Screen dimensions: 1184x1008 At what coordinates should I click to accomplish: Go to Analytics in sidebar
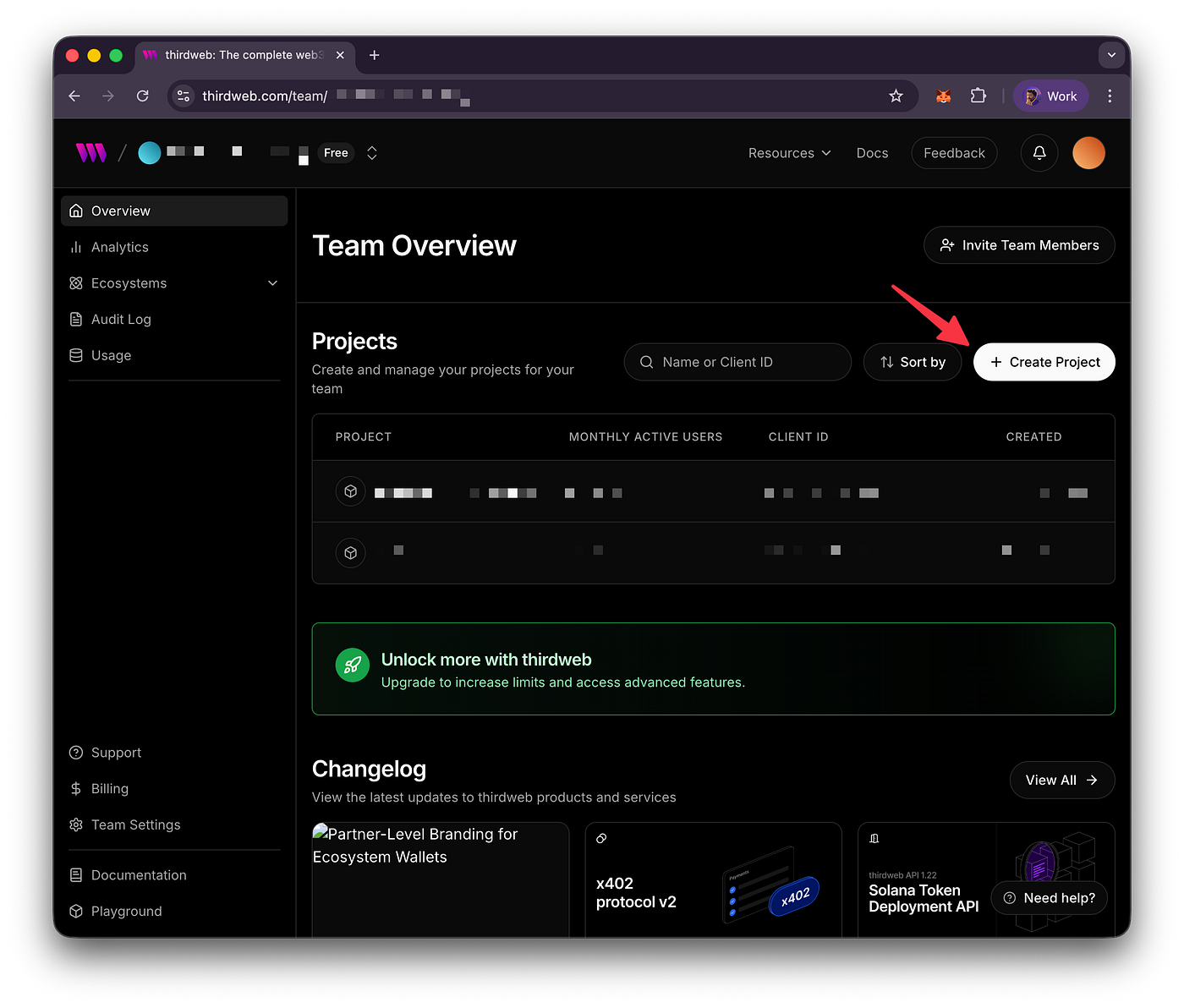point(174,247)
